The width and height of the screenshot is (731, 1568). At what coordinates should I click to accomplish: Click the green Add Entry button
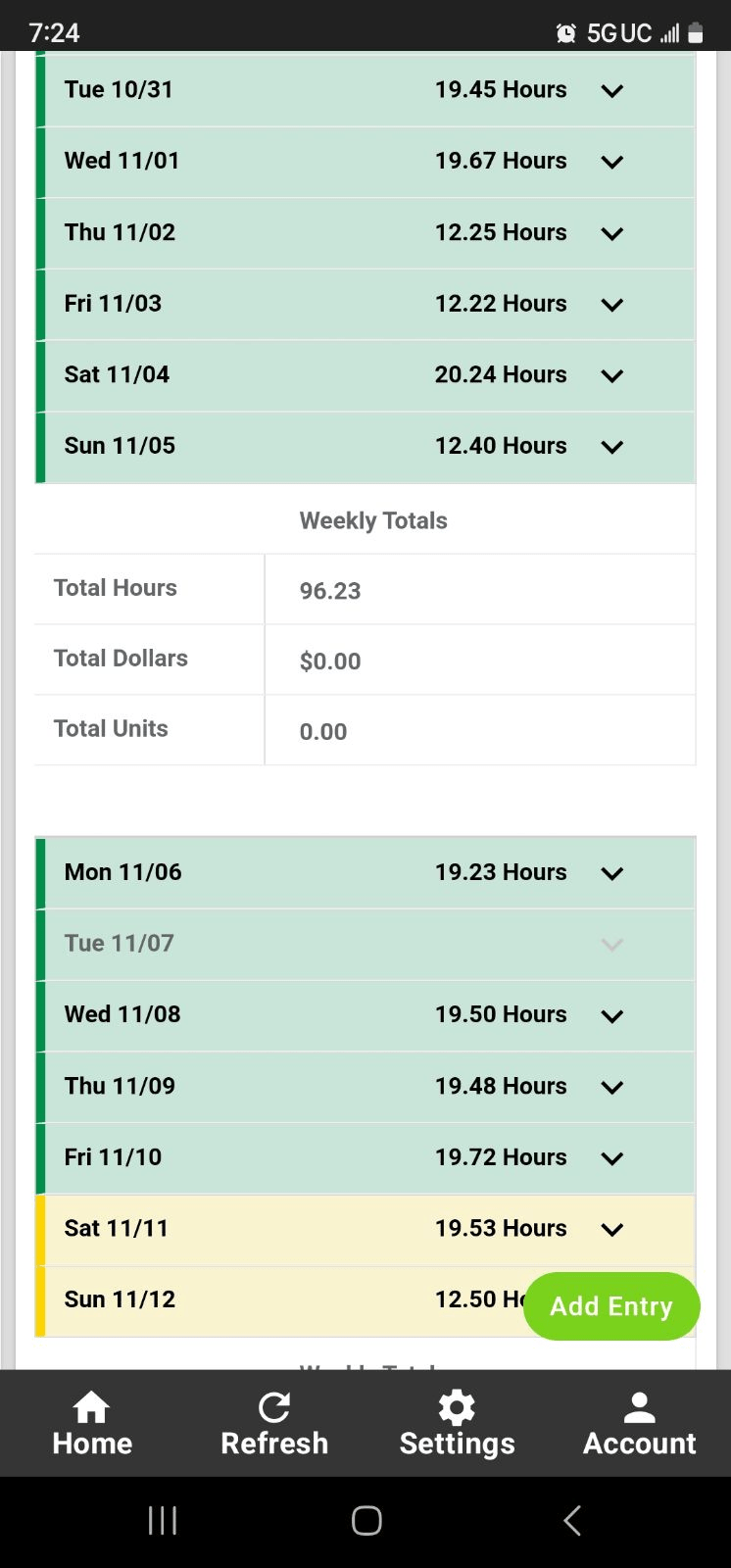click(x=611, y=1306)
